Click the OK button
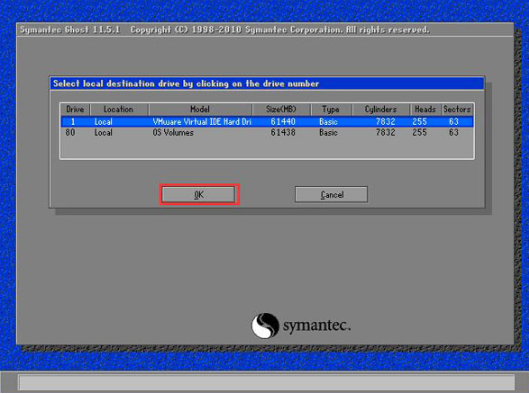The width and height of the screenshot is (529, 394). [199, 195]
